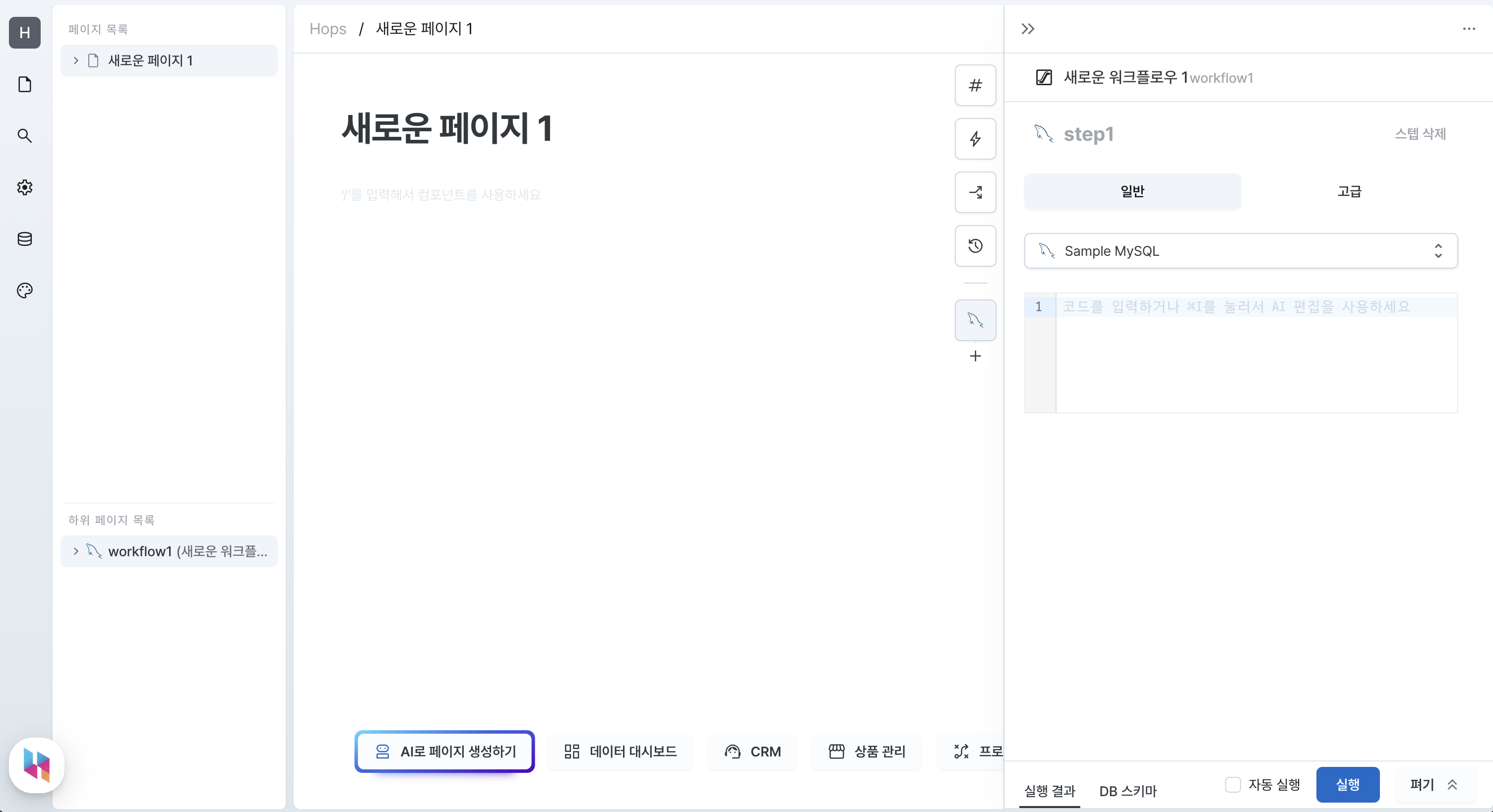Click the step1 name field
The width and height of the screenshot is (1493, 812).
[x=1088, y=134]
